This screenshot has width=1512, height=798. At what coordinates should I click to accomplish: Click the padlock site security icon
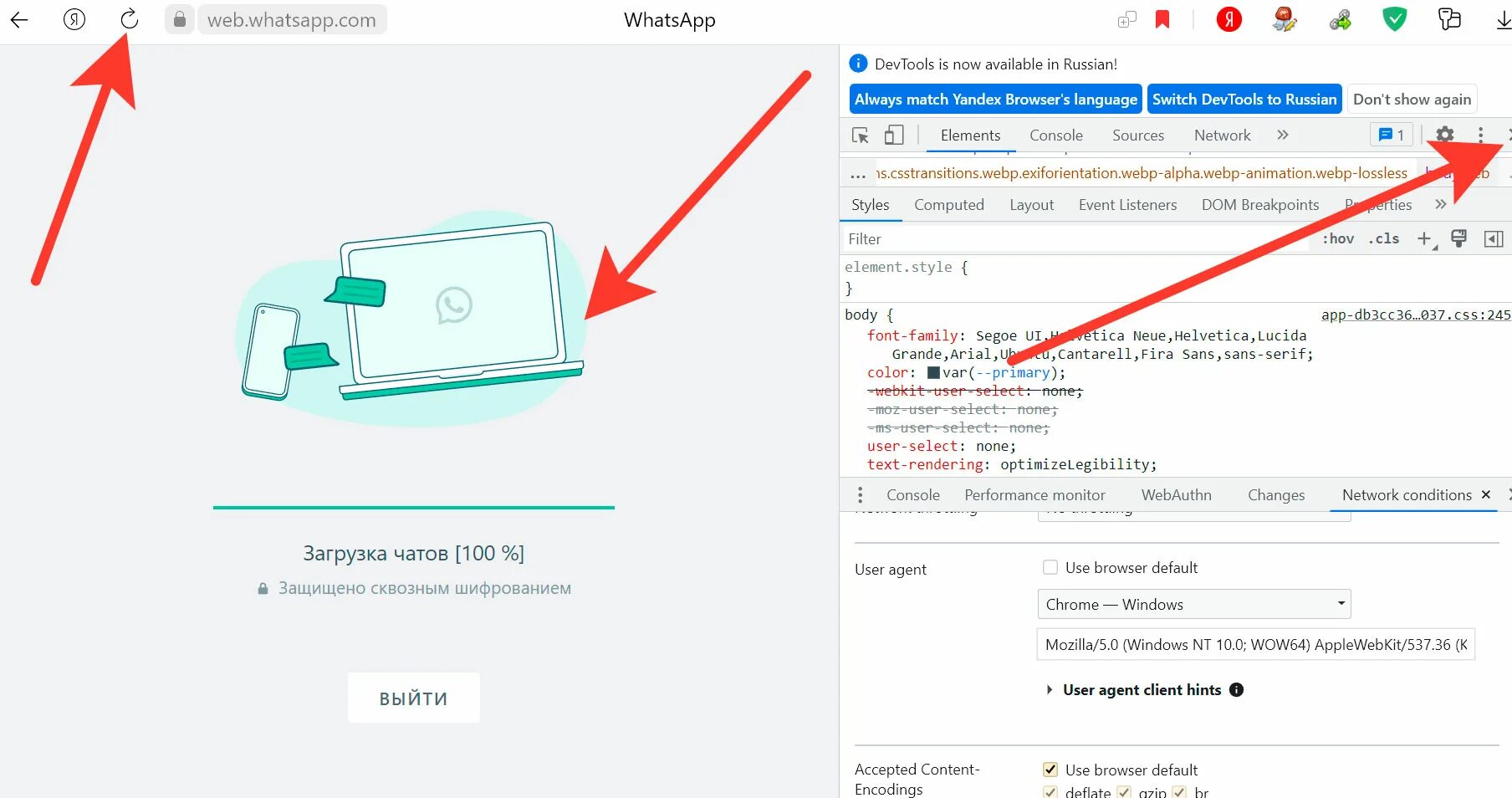180,19
